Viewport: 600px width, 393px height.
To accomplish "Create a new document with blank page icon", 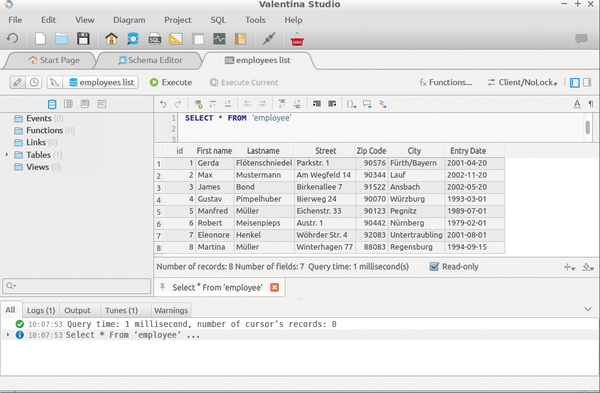I will [40, 39].
